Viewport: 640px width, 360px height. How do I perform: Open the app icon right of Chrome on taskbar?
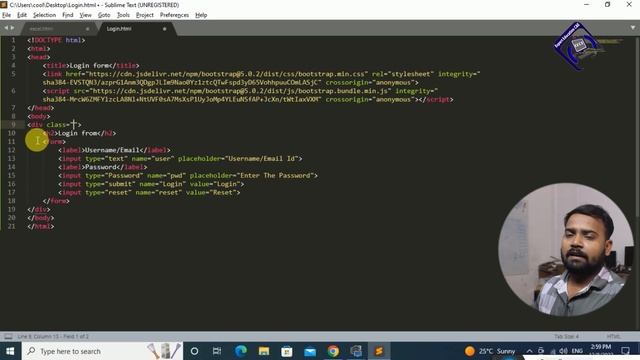pos(356,351)
